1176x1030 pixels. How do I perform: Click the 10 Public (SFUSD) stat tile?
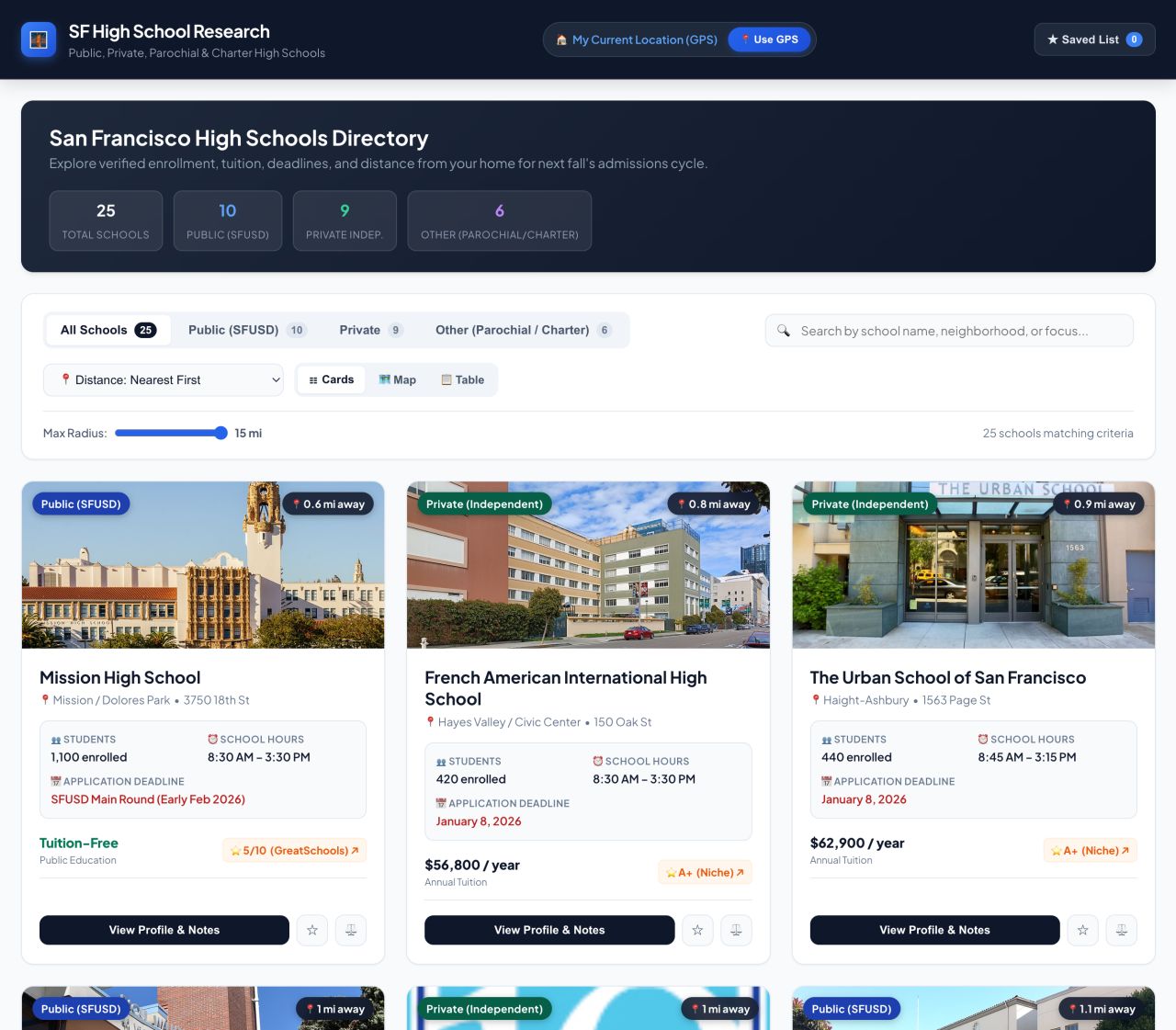tap(228, 221)
